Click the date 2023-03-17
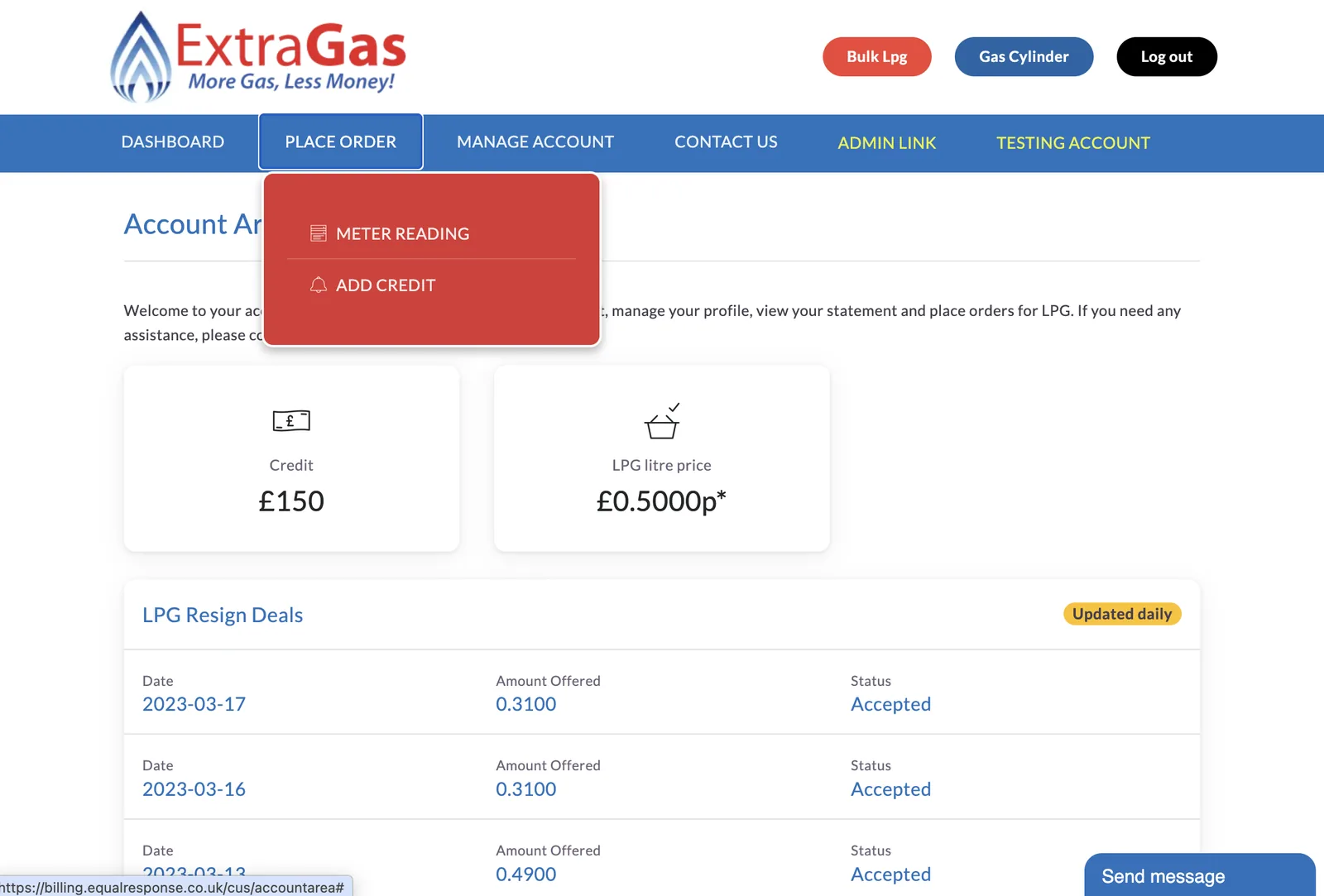Viewport: 1324px width, 896px height. pyautogui.click(x=194, y=704)
